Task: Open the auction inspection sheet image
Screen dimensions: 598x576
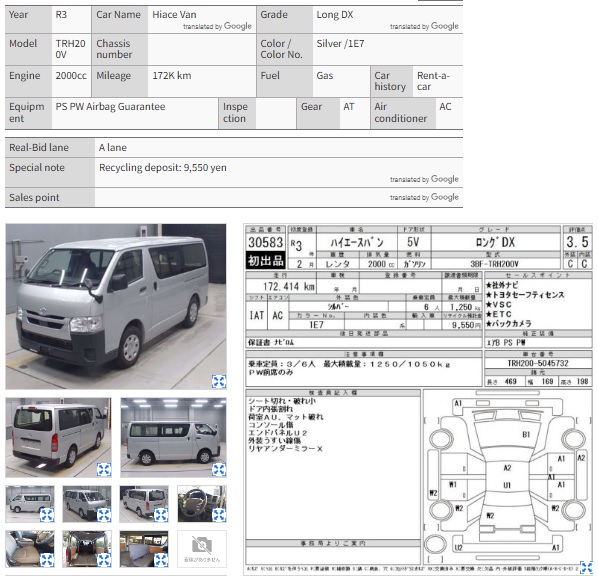Action: pos(418,399)
